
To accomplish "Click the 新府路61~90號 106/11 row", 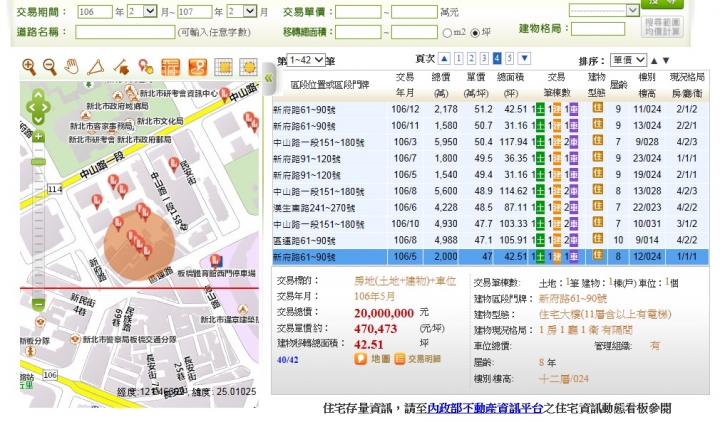I will (490, 126).
